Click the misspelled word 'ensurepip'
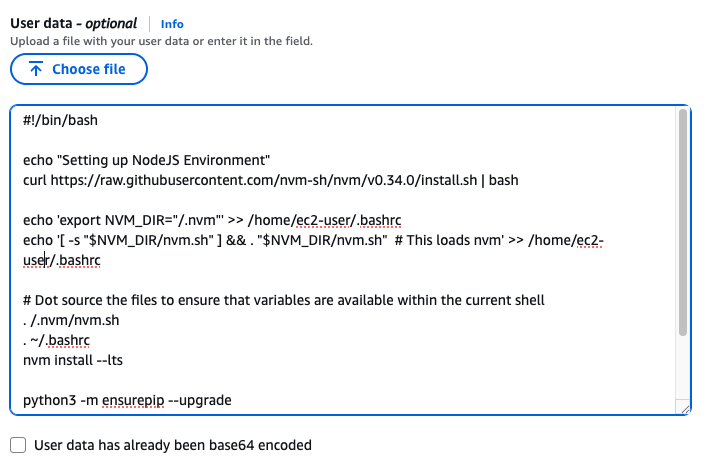The height and width of the screenshot is (463, 707). pyautogui.click(x=133, y=400)
